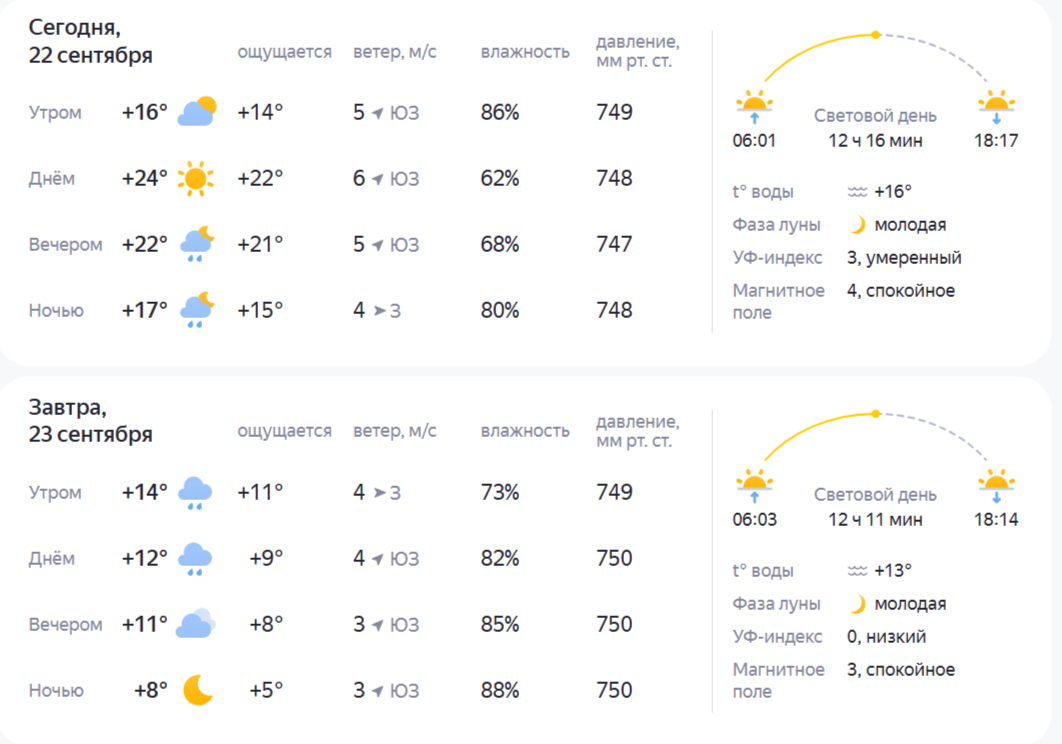Click the sun position dot on today's arc
The height and width of the screenshot is (744, 1062).
pos(876,35)
